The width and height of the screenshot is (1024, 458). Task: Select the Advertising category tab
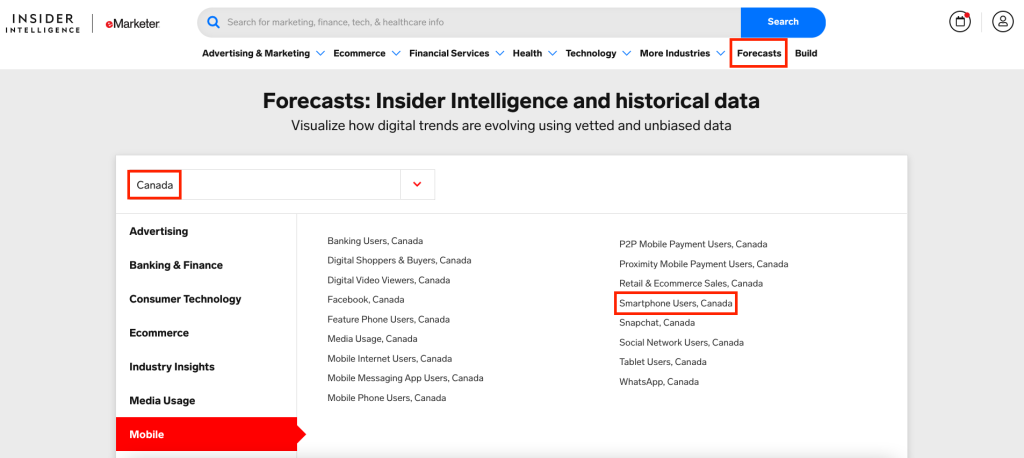(x=206, y=231)
